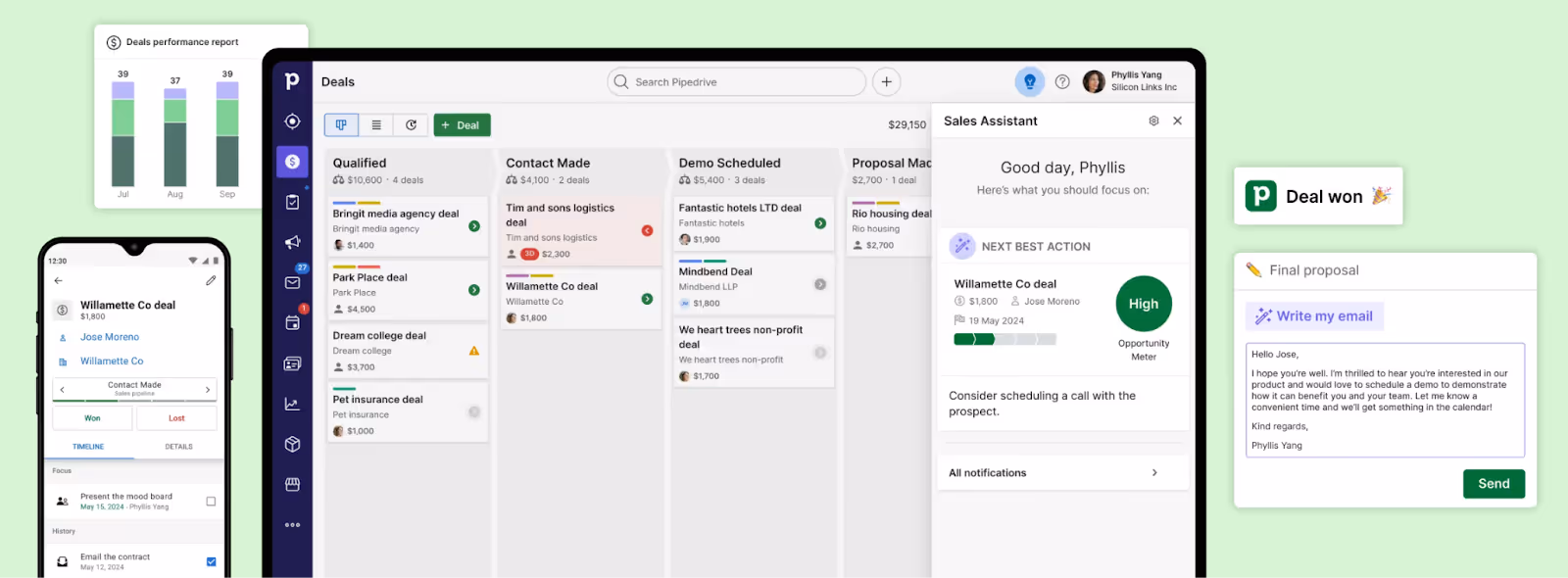1568x578 pixels.
Task: Click red overdue arrow on Tim and sons deal
Action: point(647,230)
